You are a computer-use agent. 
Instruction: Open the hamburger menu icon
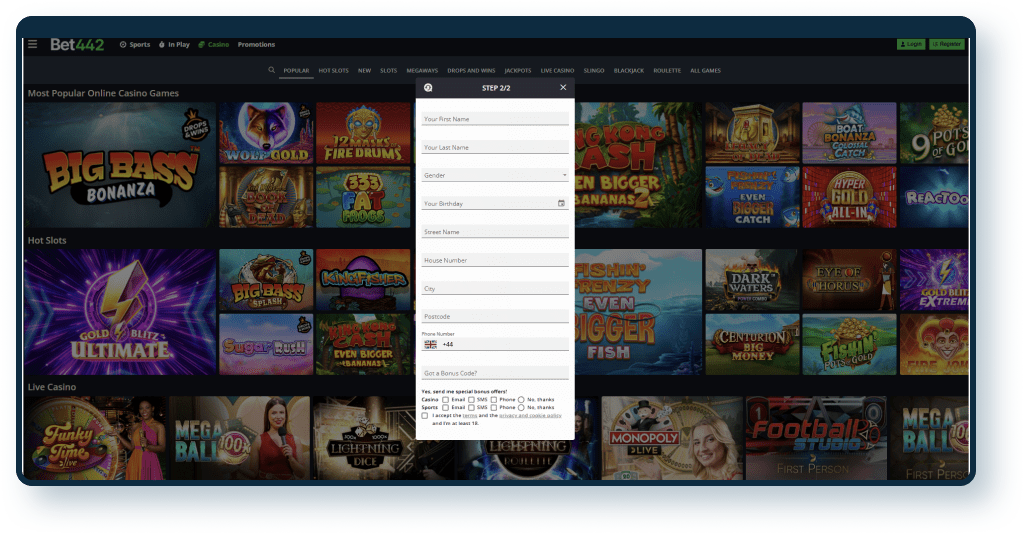[x=33, y=44]
